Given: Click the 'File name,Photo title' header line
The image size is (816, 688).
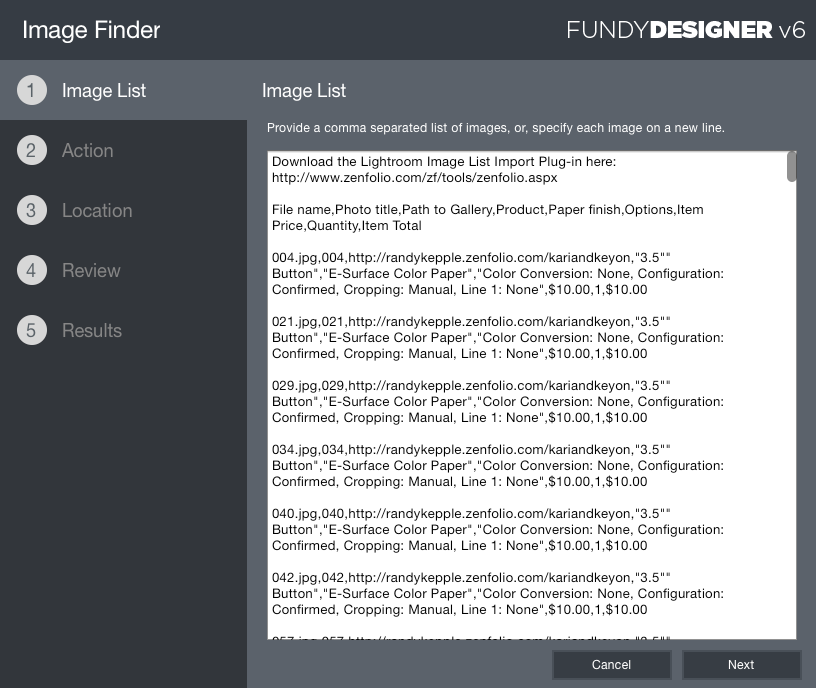Looking at the screenshot, I should [x=488, y=210].
